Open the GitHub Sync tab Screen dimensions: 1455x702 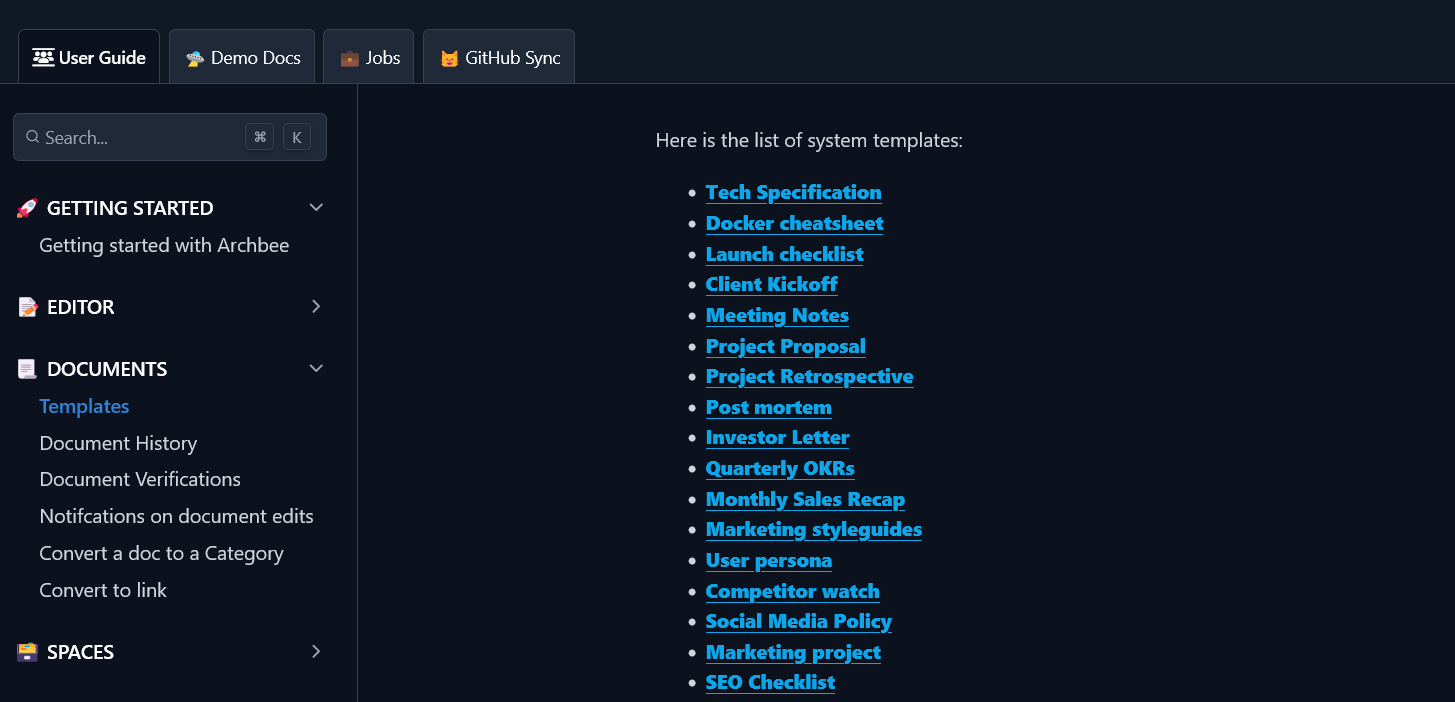click(x=499, y=56)
